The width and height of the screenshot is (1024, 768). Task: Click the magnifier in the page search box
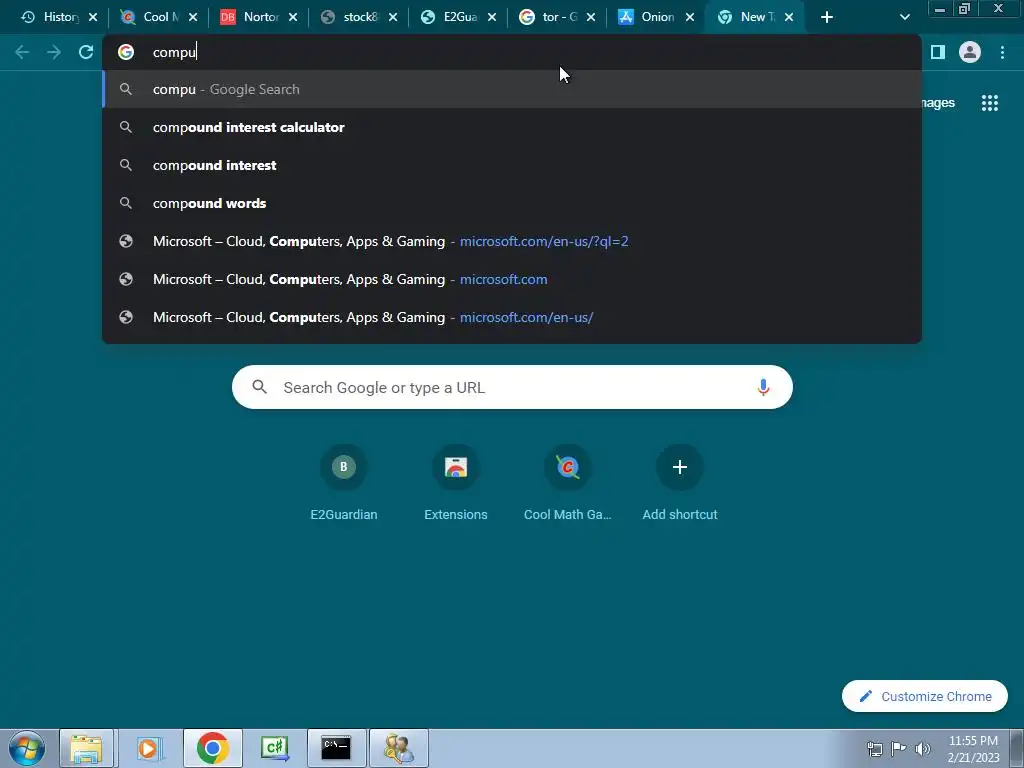[x=260, y=387]
